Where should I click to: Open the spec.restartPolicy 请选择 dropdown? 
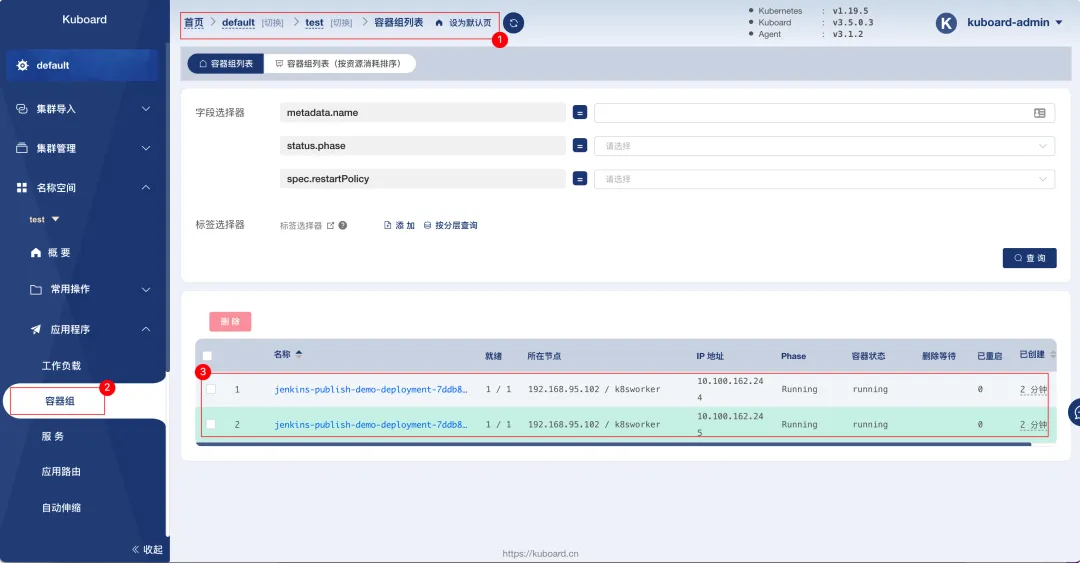click(824, 178)
